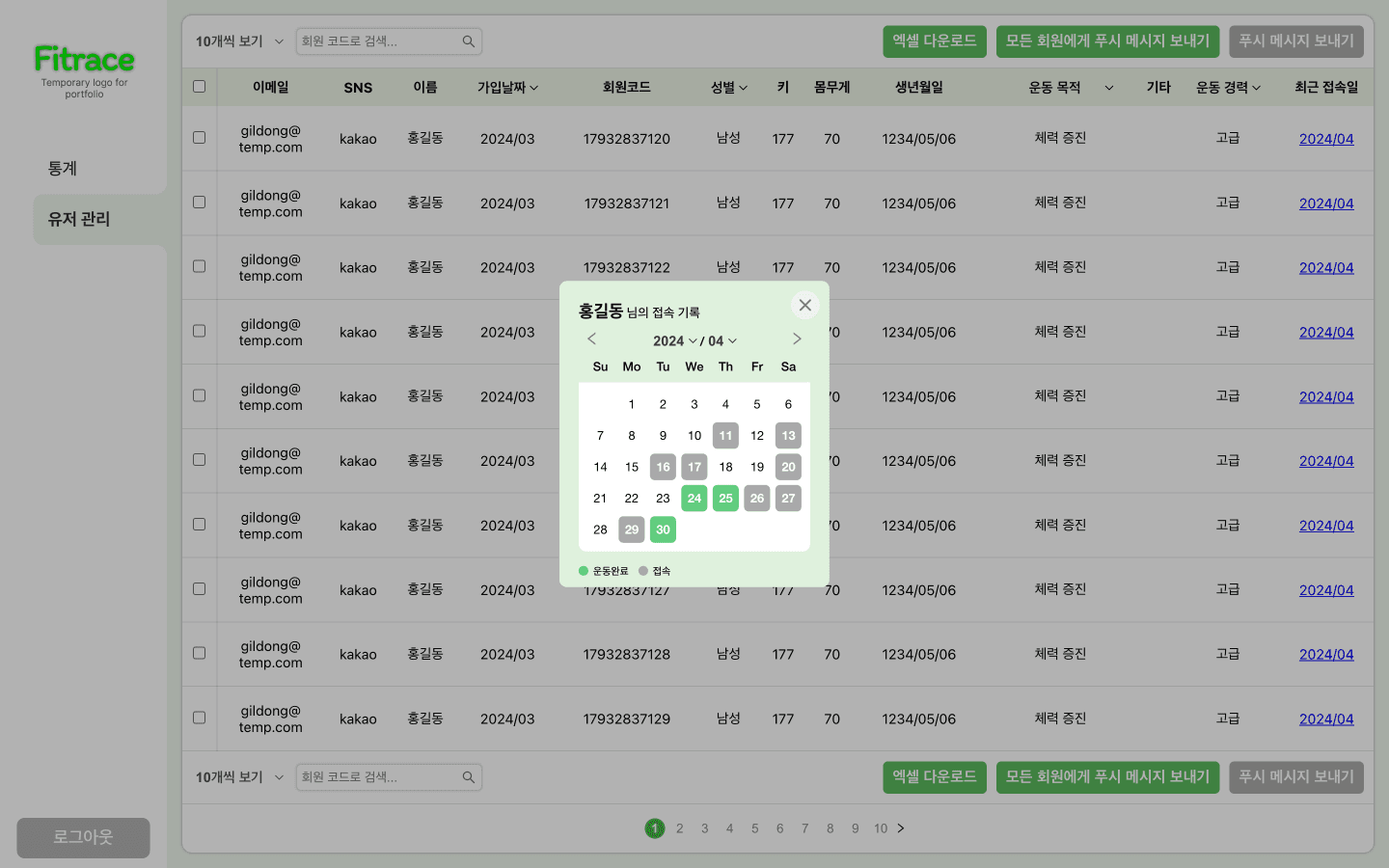Viewport: 1389px width, 868px height.
Task: Check the last row checkbox for 17932837129
Action: click(200, 719)
